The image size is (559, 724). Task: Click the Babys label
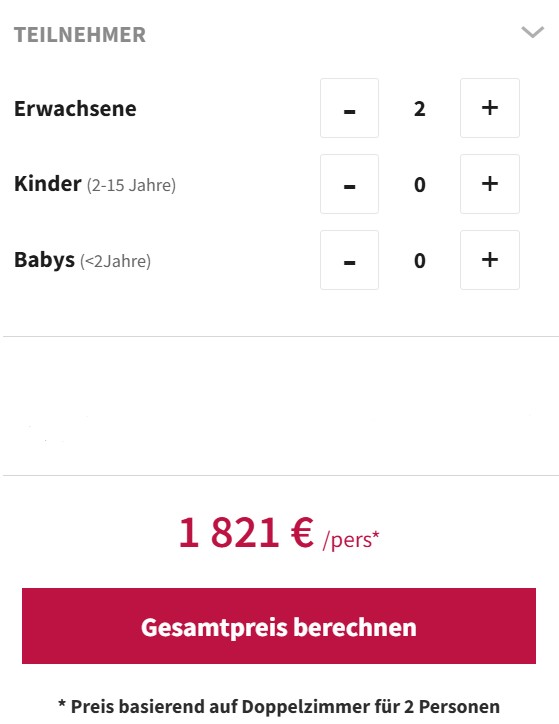[44, 260]
